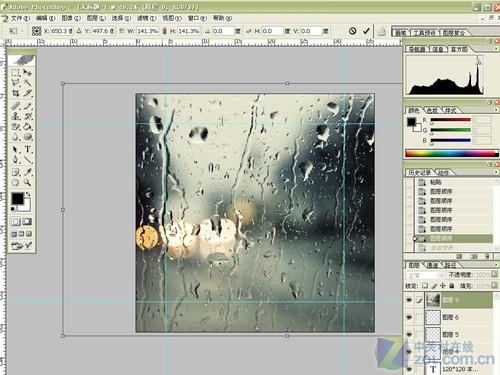Open the layer Opacity (不透明度) slider arrow
Image resolution: width=500 pixels, height=375 pixels.
495,275
